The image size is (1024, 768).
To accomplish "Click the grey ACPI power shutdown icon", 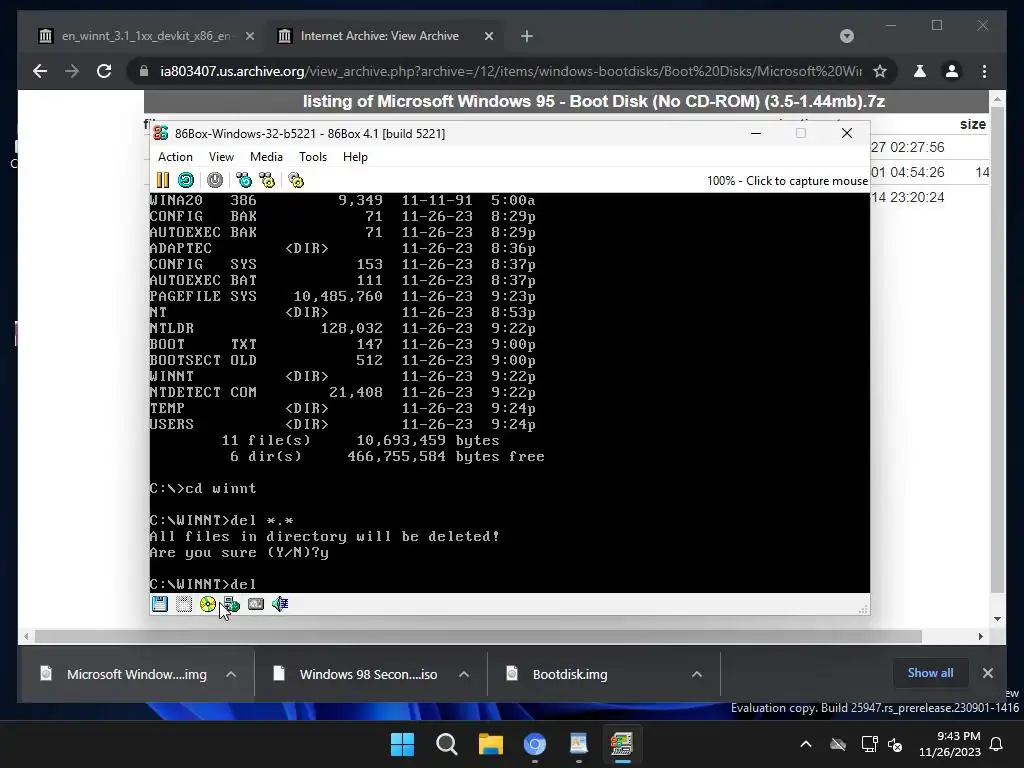I will (215, 180).
